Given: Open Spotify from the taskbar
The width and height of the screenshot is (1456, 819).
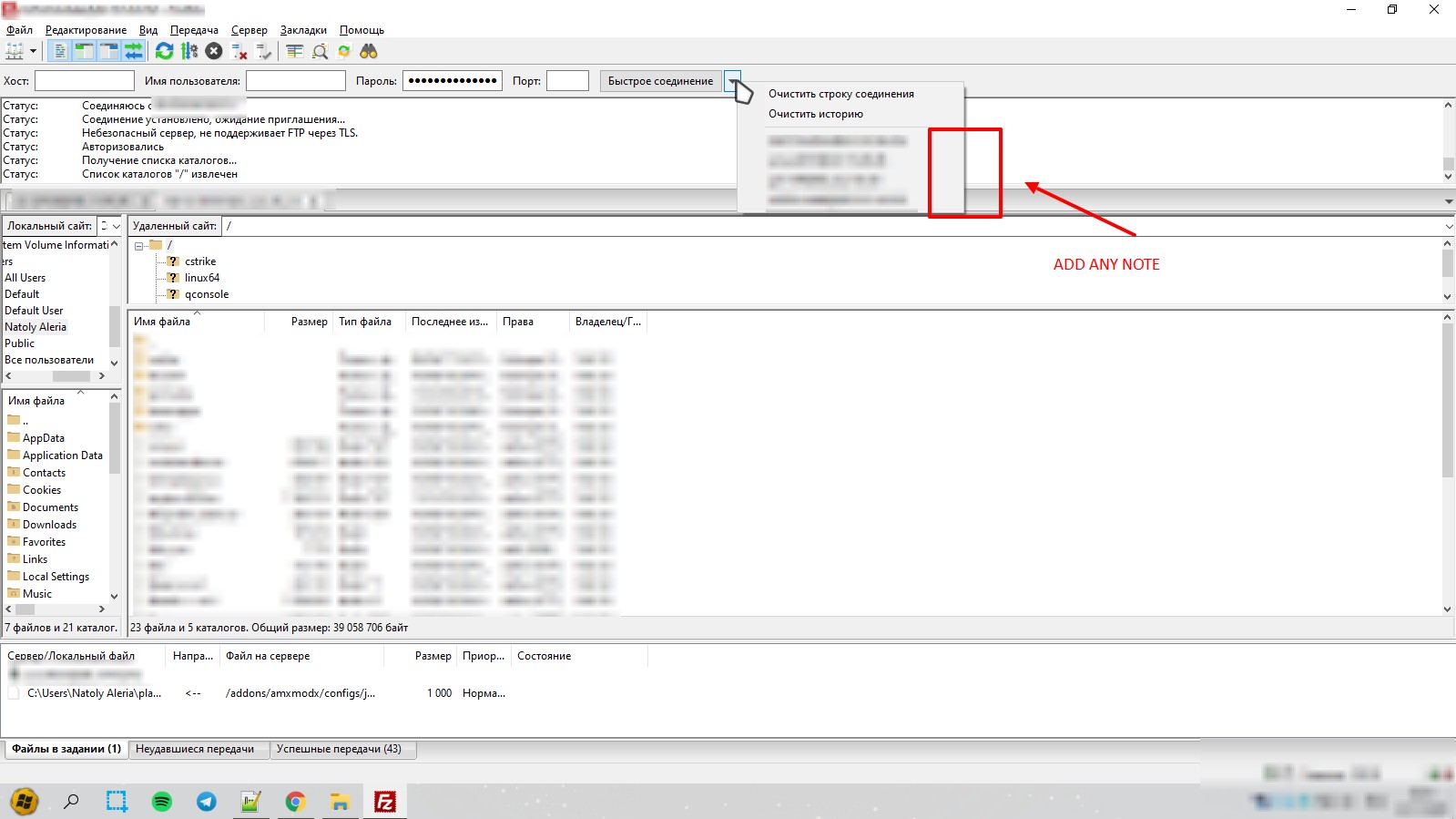Looking at the screenshot, I should click(x=162, y=802).
